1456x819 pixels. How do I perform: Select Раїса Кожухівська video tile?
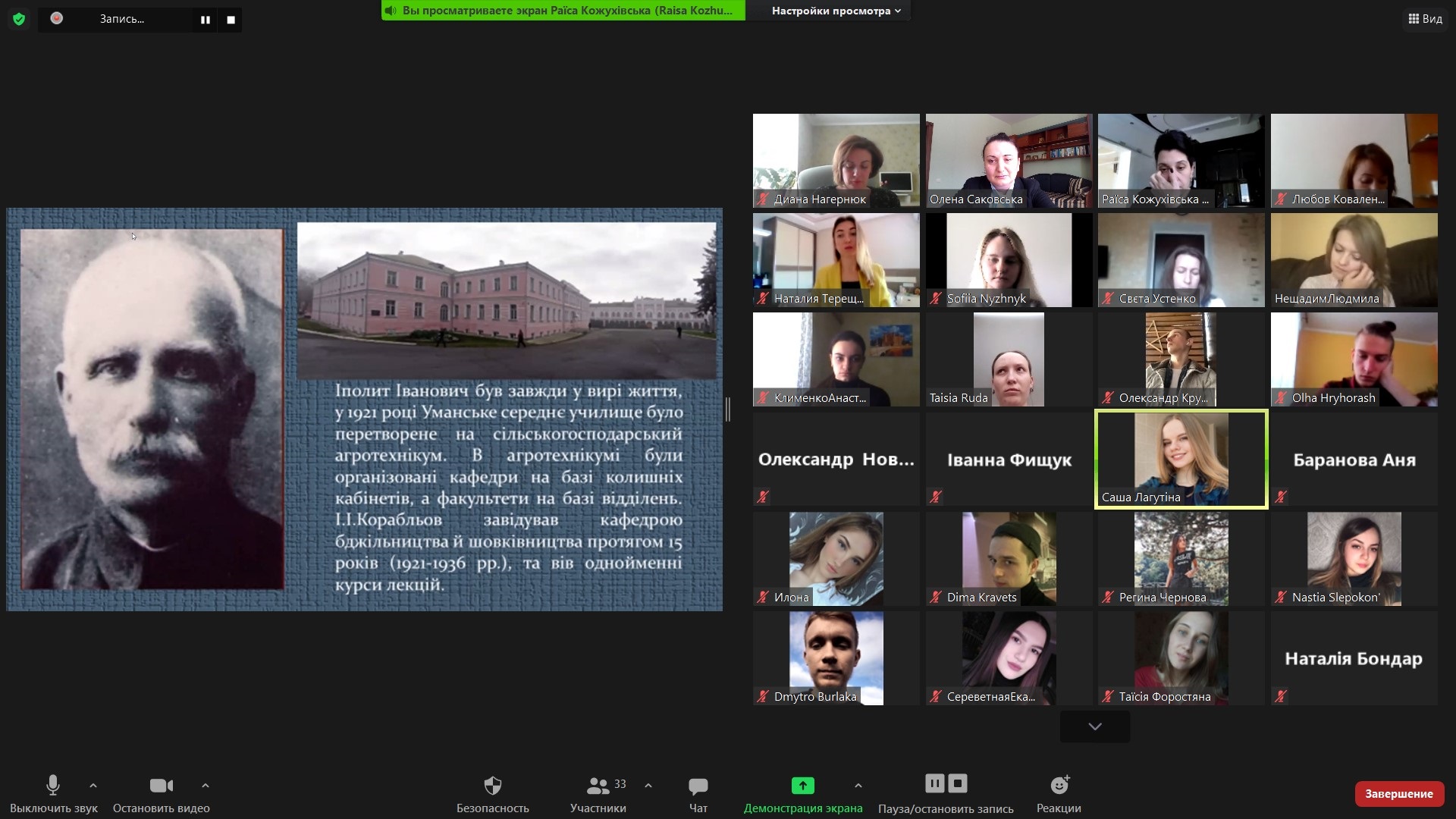[x=1181, y=161]
